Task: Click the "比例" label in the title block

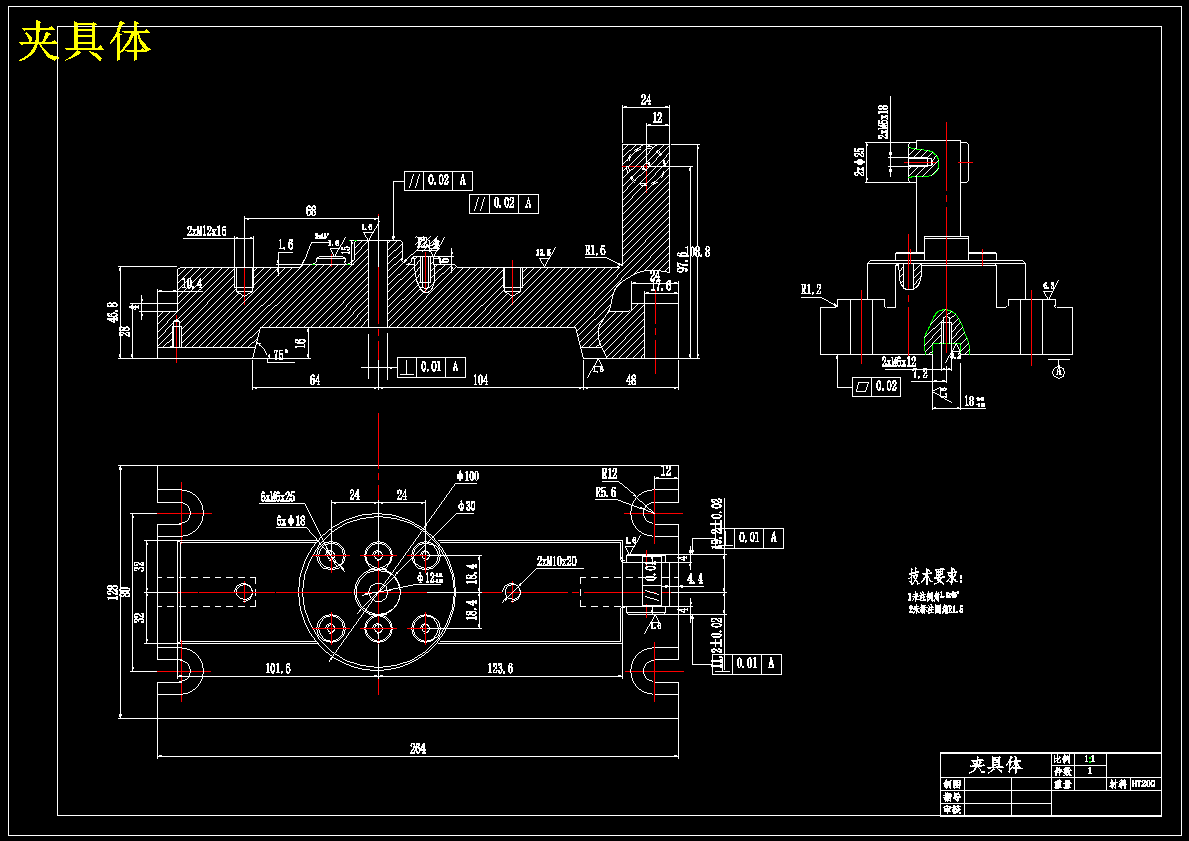Action: pos(1062,759)
